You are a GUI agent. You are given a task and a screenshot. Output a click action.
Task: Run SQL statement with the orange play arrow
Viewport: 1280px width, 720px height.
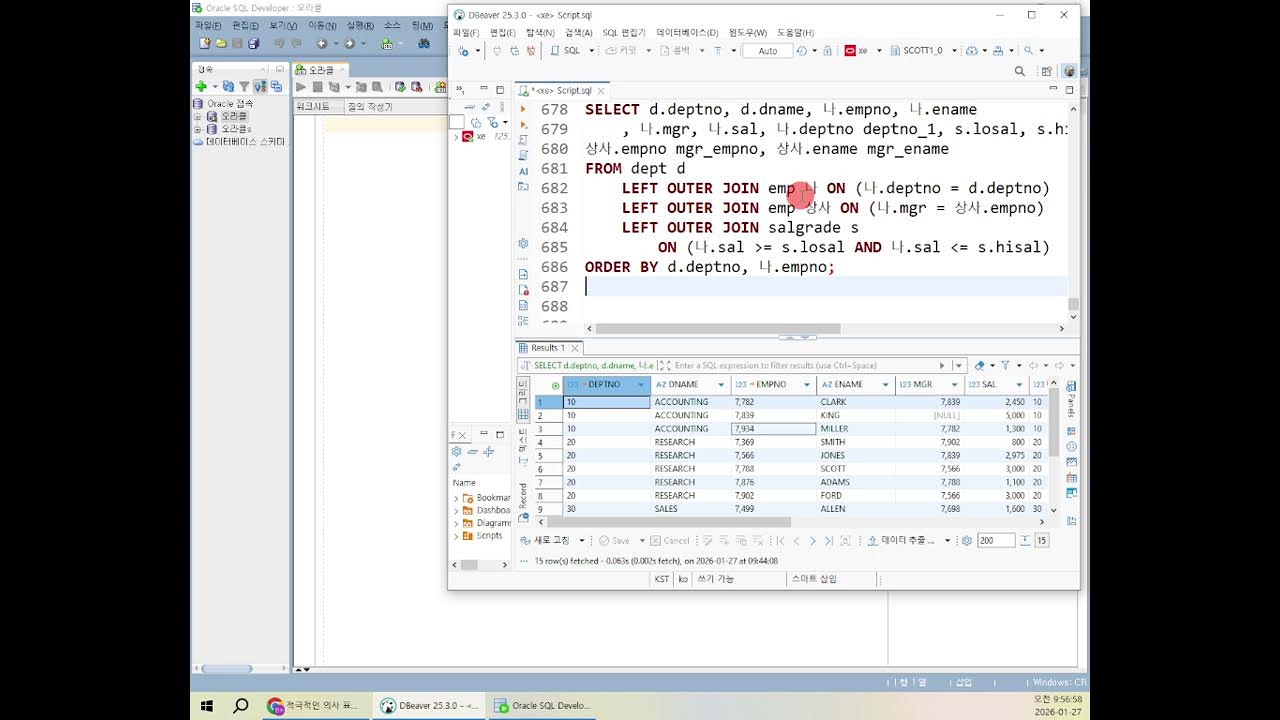(522, 108)
